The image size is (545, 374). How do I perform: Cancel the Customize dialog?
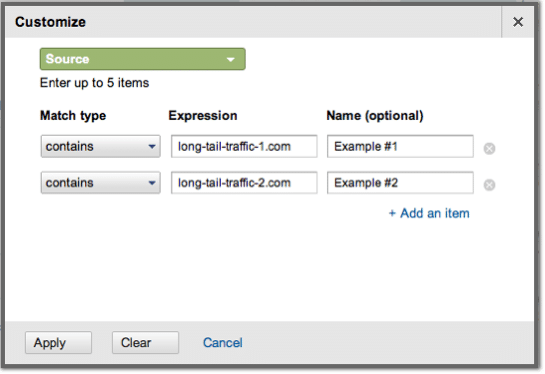tap(223, 343)
